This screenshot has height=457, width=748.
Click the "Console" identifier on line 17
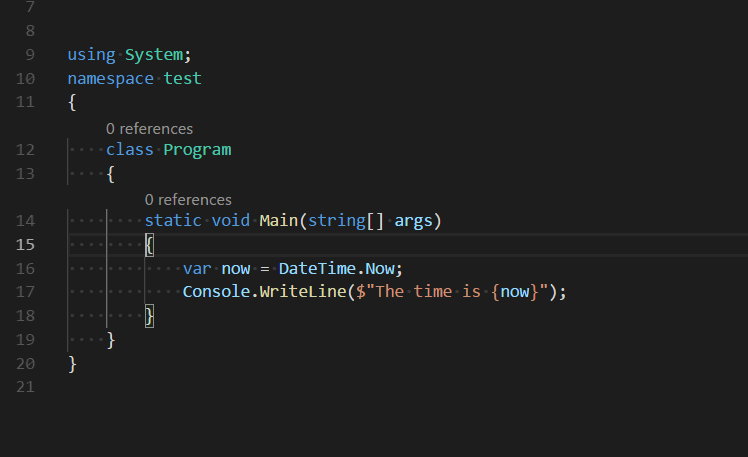(x=216, y=292)
